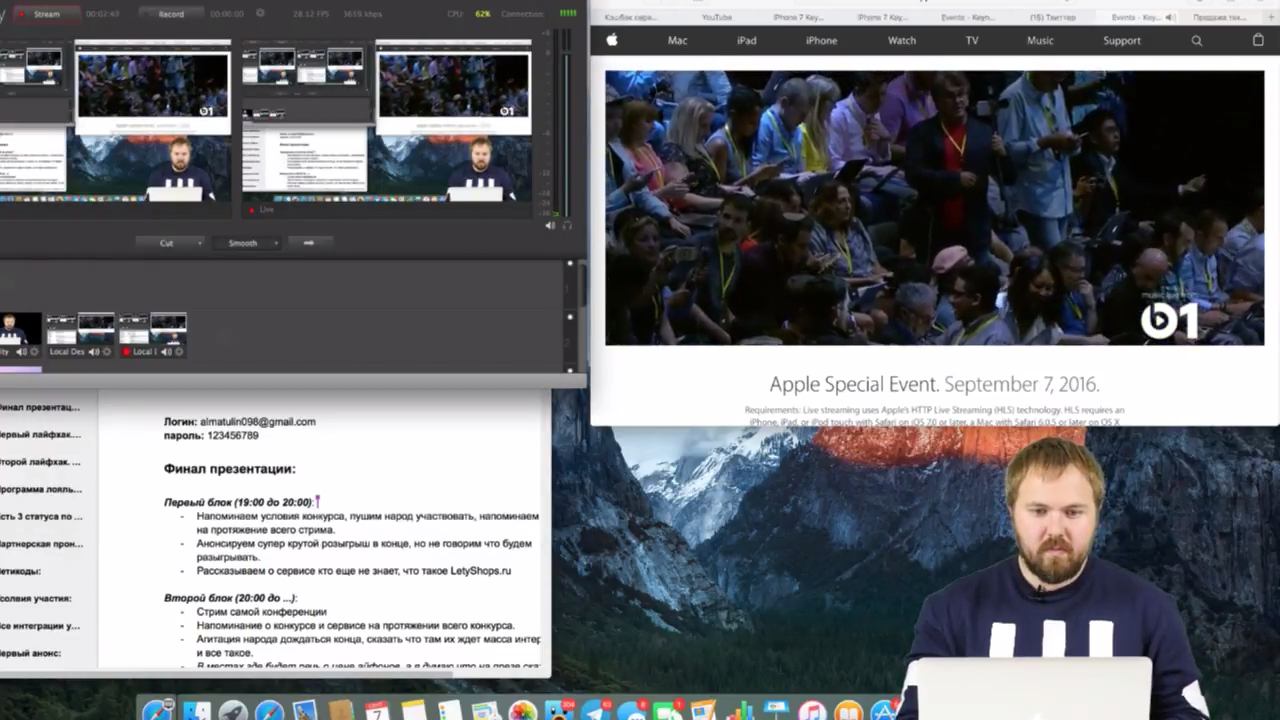Open settings gear of Local Des shot

[x=107, y=352]
